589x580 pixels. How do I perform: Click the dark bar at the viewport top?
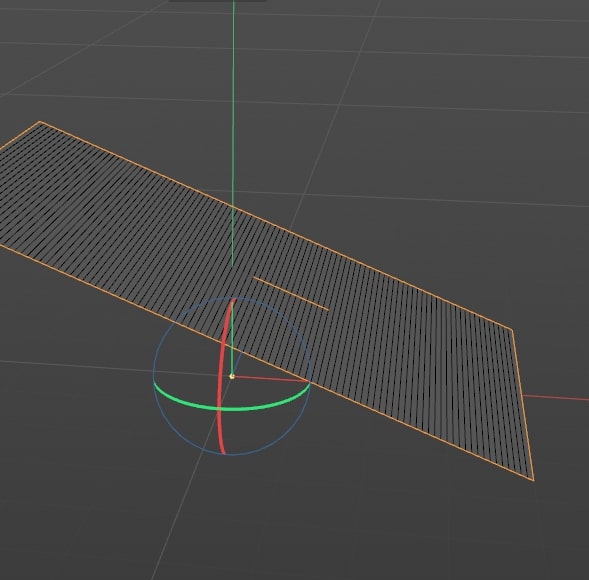pos(217,1)
